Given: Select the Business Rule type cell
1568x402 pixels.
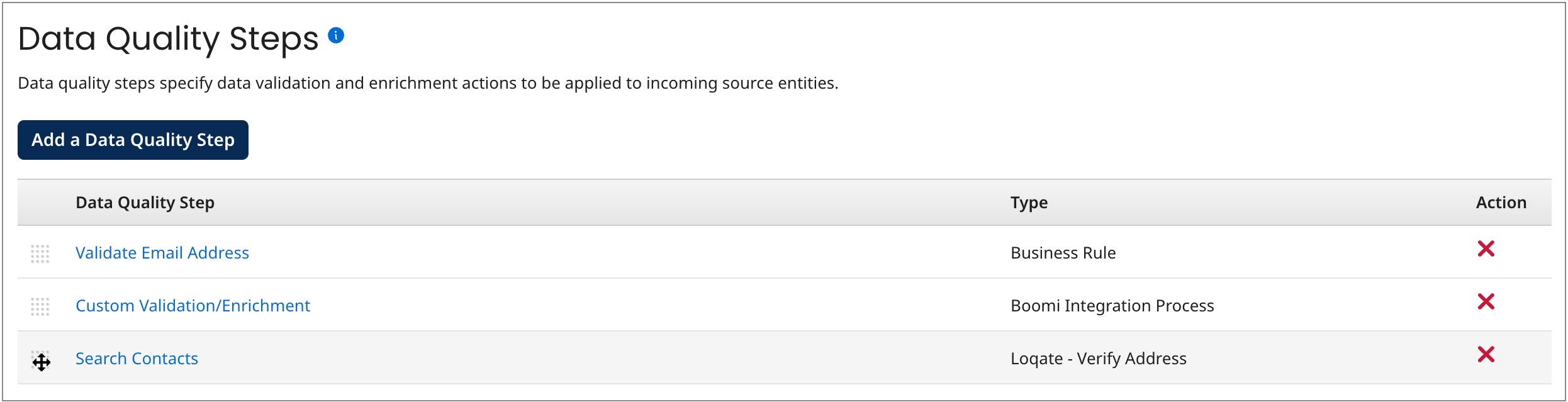Looking at the screenshot, I should [x=1063, y=253].
